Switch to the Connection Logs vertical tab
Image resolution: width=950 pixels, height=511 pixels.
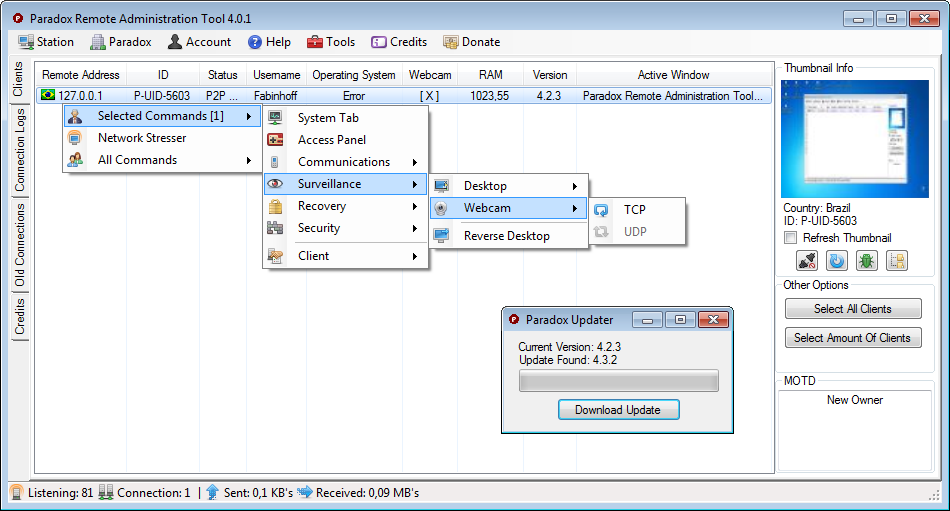pos(19,150)
